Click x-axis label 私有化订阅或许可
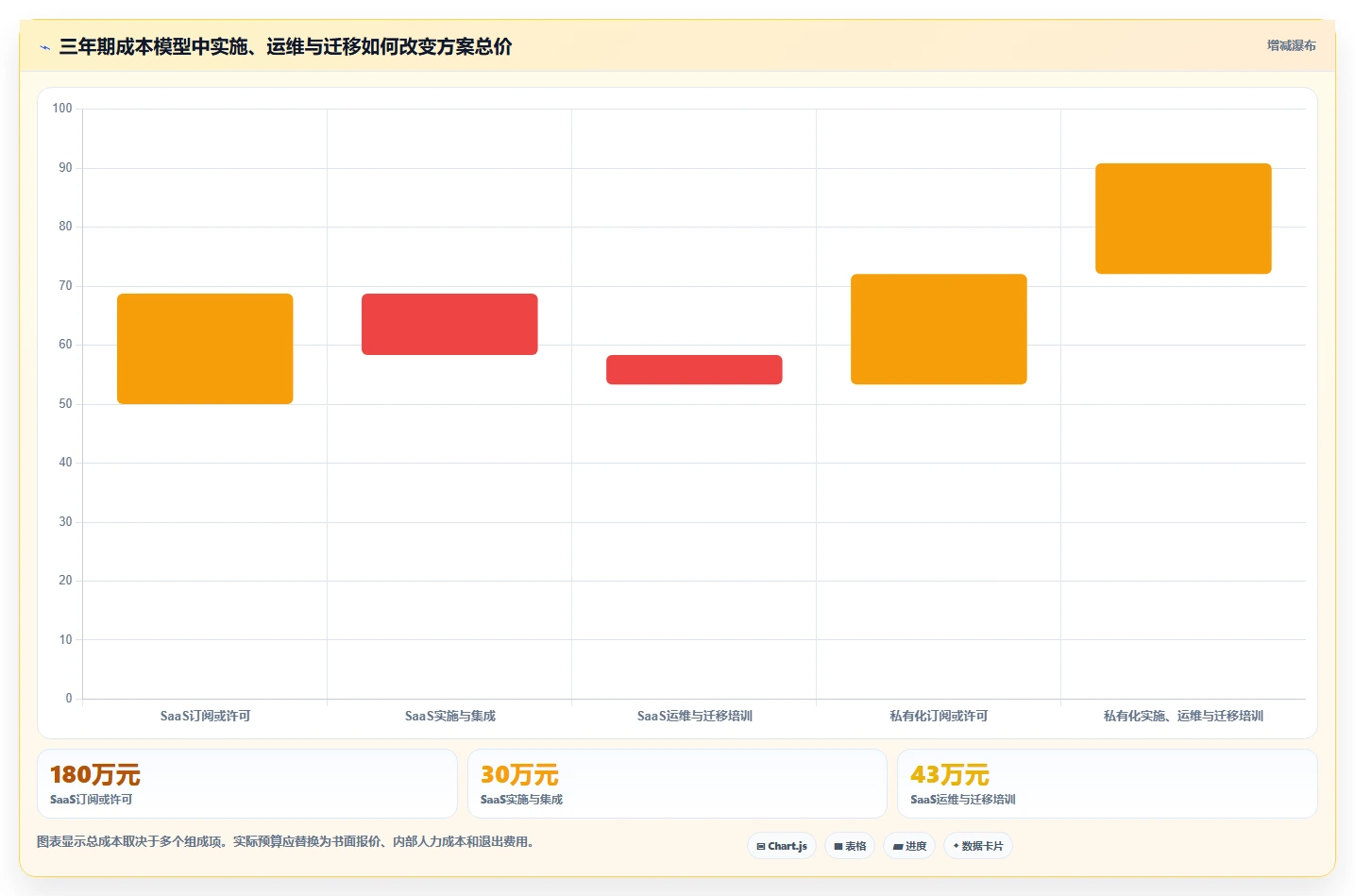1355x896 pixels. click(x=939, y=716)
